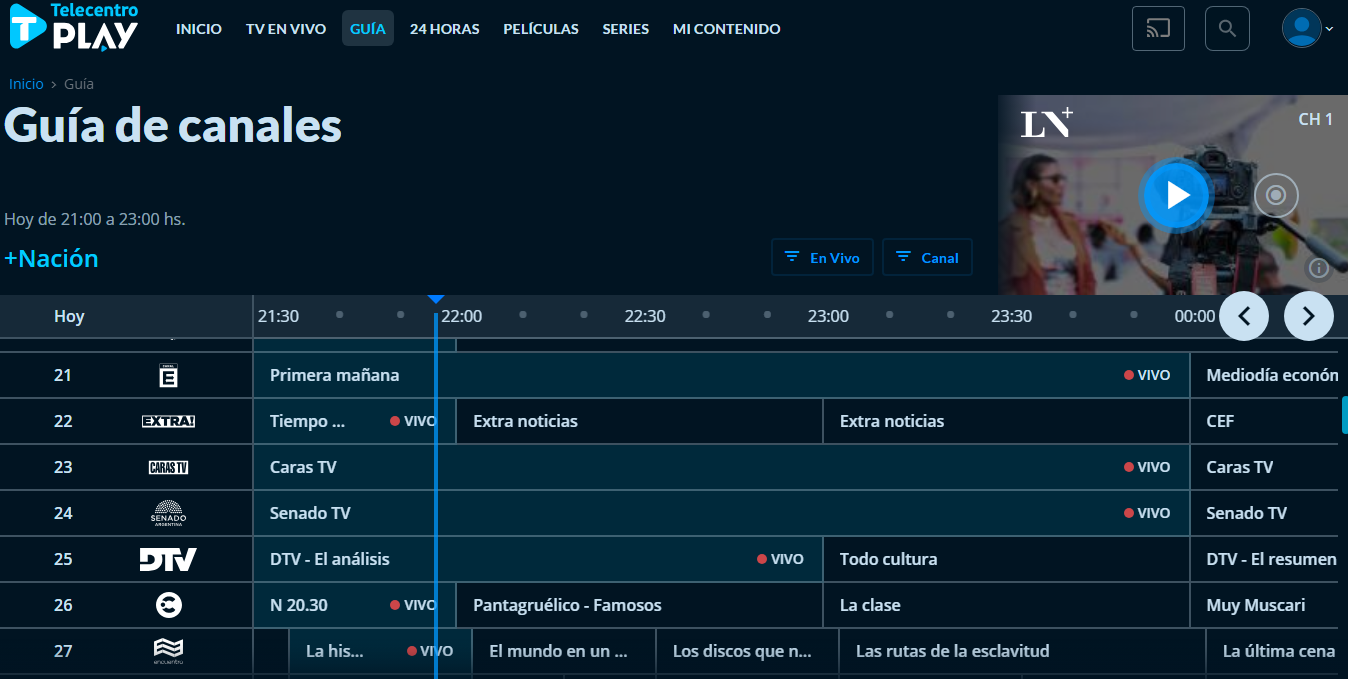Open La clase program
Image resolution: width=1348 pixels, height=679 pixels.
pyautogui.click(x=1006, y=606)
